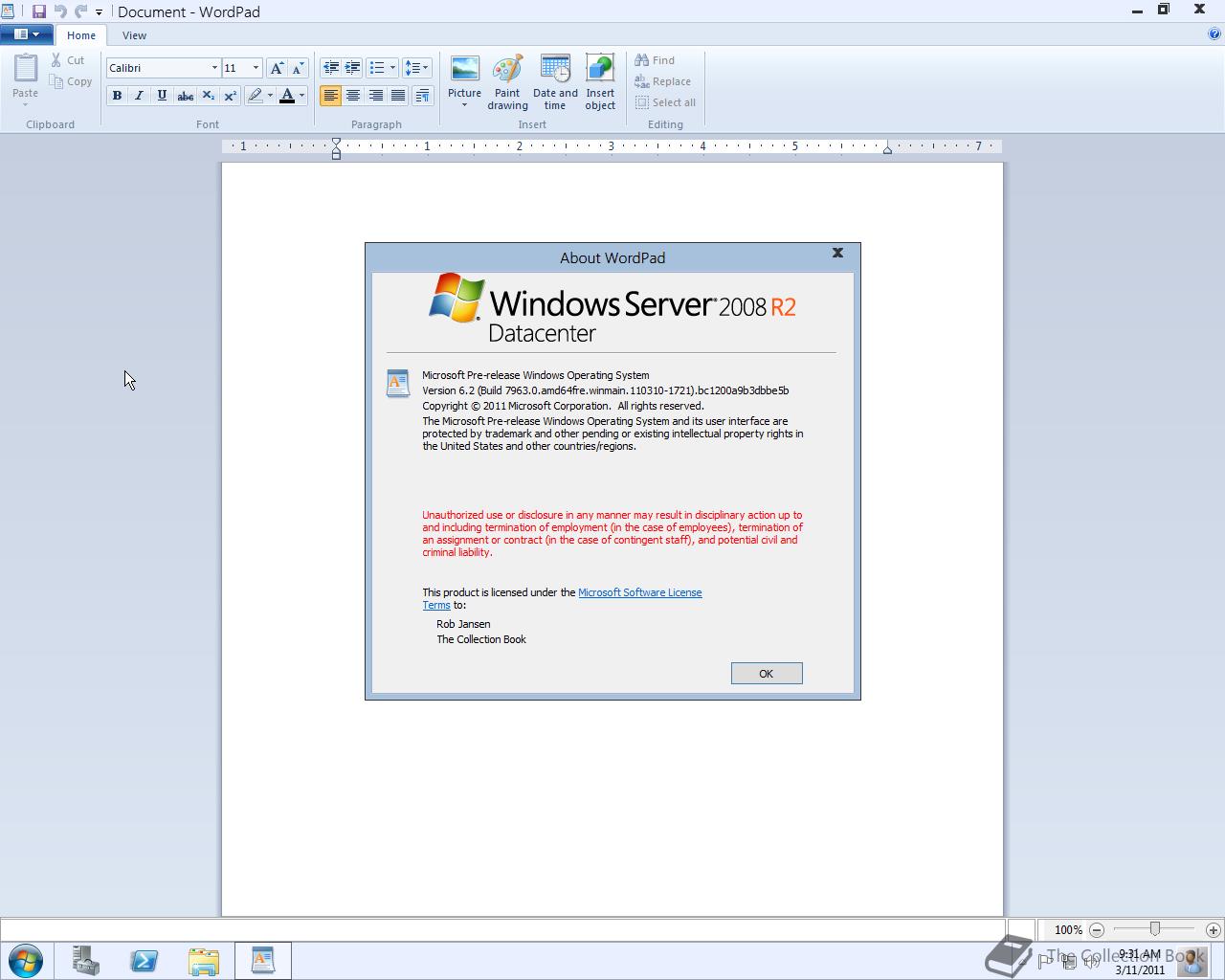Open Customize Quick Access Toolbar arrow
1225x980 pixels.
[99, 12]
